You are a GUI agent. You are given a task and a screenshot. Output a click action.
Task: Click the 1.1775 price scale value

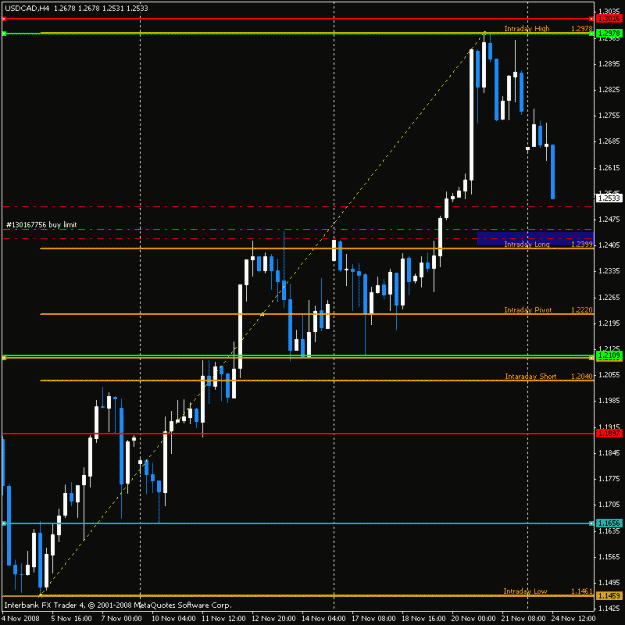click(x=609, y=479)
